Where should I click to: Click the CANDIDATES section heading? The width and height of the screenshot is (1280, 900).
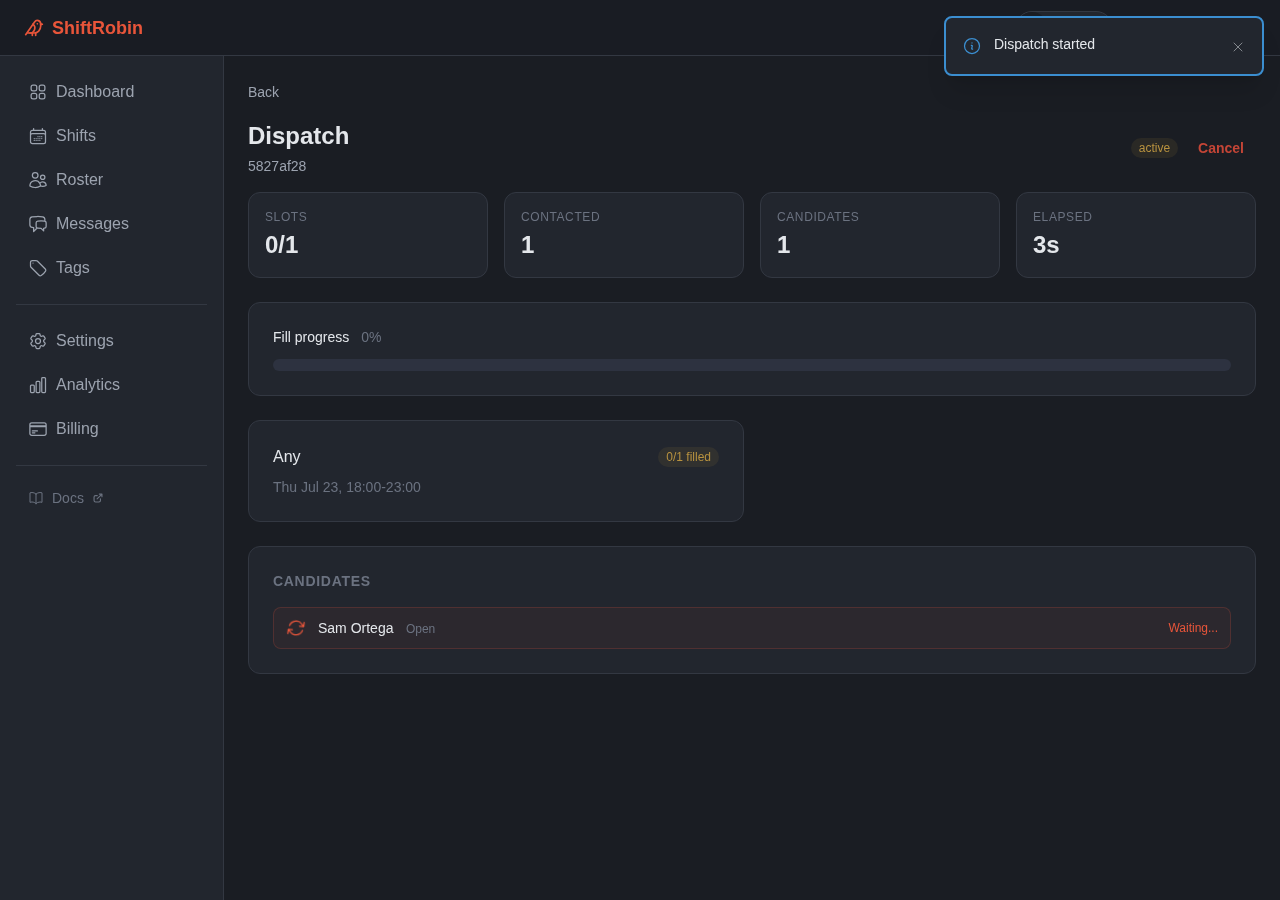[322, 581]
